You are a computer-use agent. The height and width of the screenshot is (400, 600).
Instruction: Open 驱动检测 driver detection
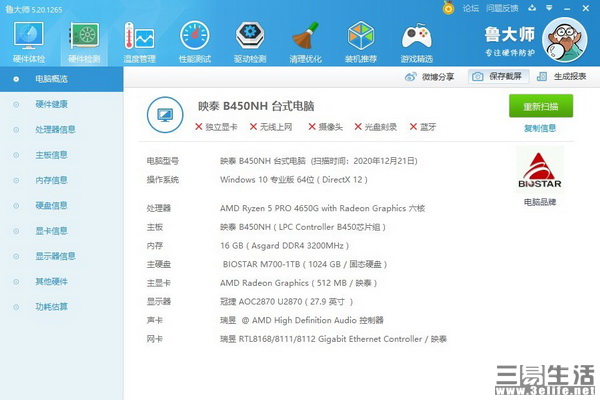tap(250, 42)
